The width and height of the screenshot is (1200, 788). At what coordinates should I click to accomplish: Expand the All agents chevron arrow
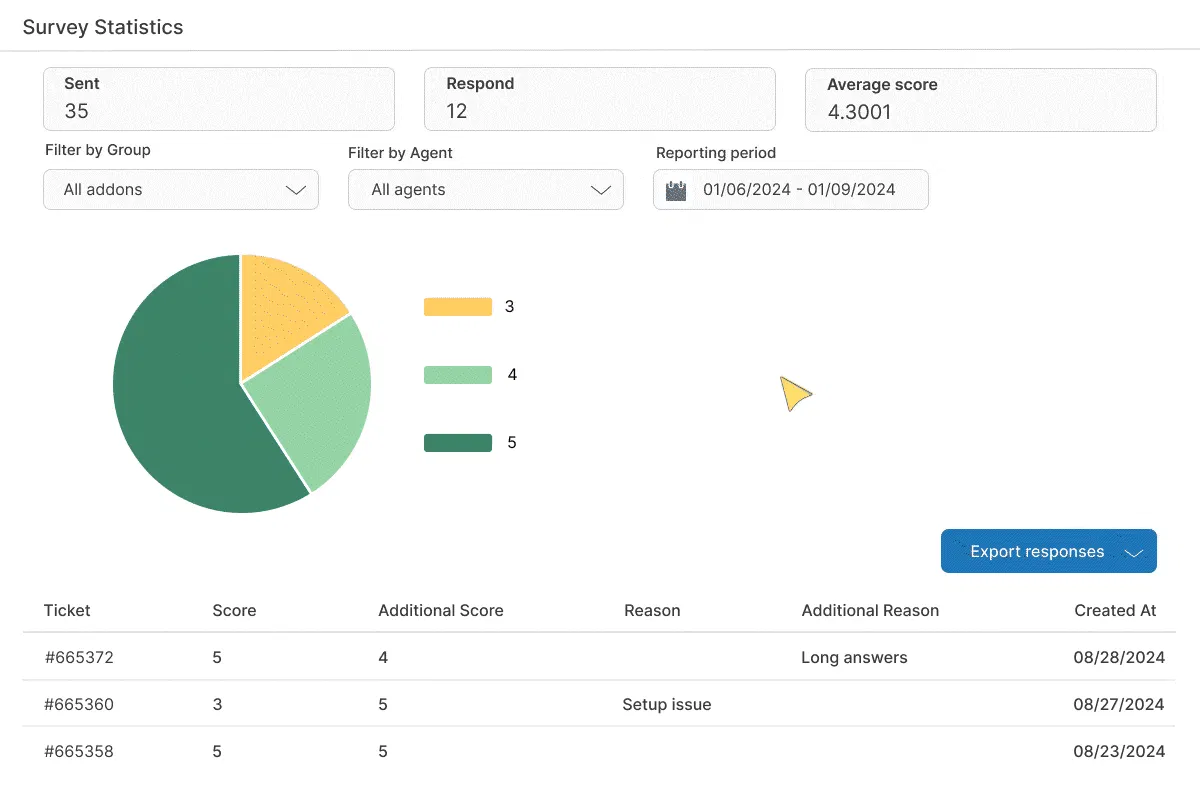coord(601,190)
